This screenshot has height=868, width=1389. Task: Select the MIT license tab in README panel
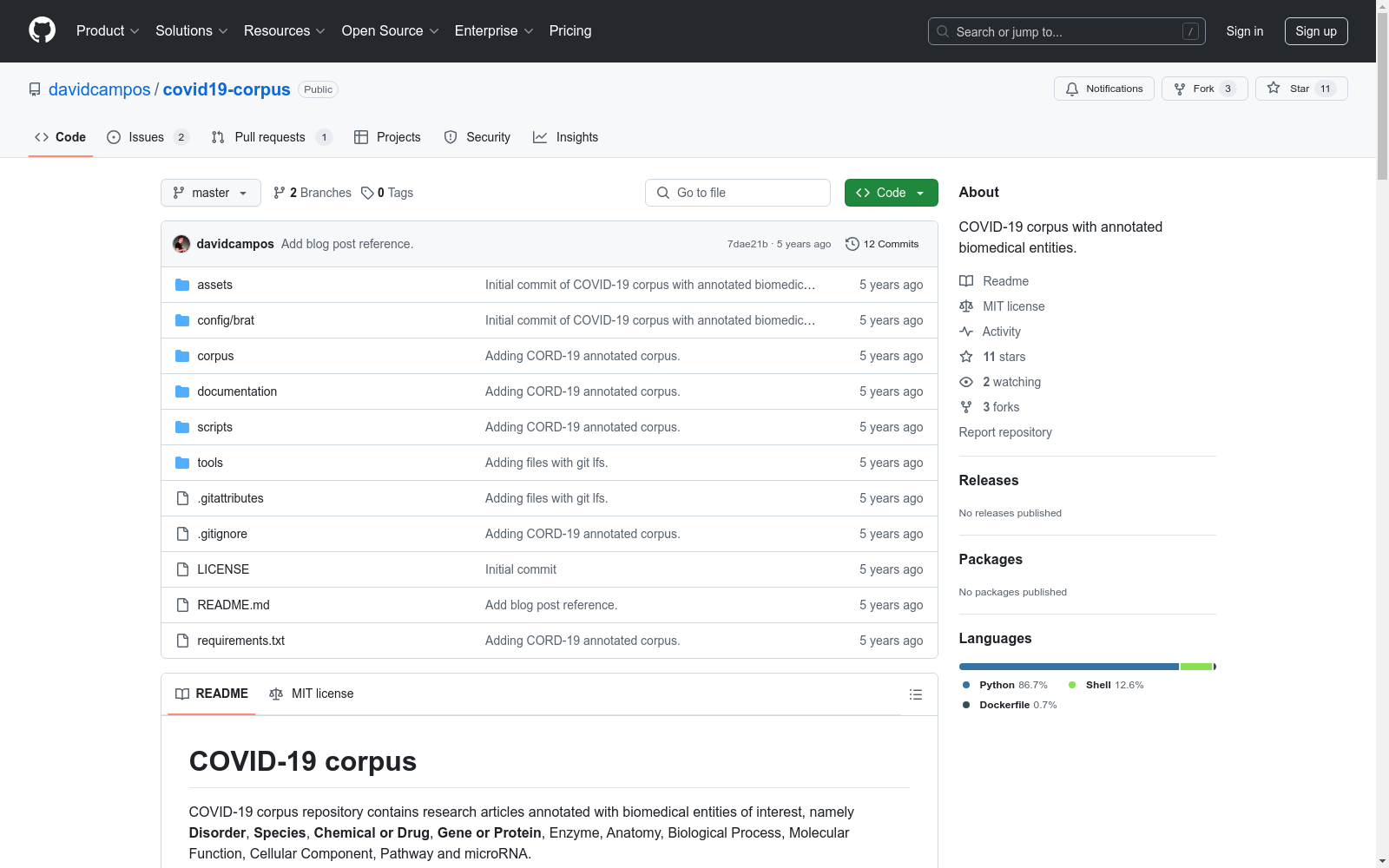click(312, 694)
